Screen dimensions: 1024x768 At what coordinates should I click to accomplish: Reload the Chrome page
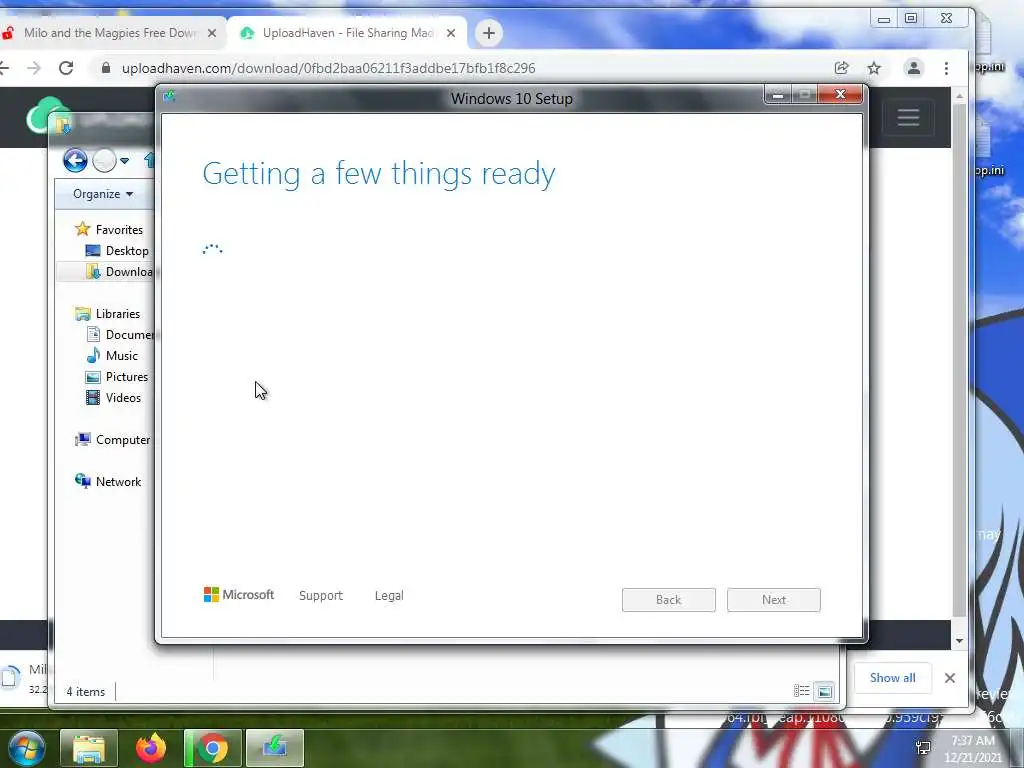pos(66,68)
